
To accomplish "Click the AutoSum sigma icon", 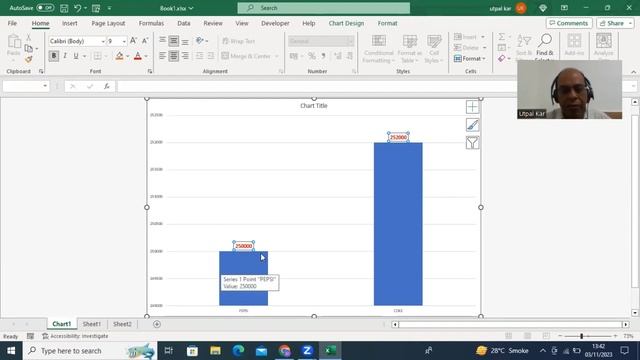I will click(x=502, y=37).
